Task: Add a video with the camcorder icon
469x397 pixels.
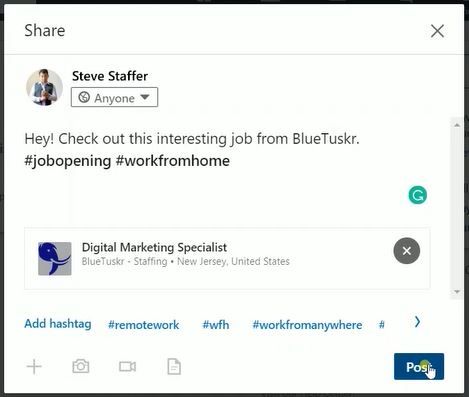Action: [127, 367]
